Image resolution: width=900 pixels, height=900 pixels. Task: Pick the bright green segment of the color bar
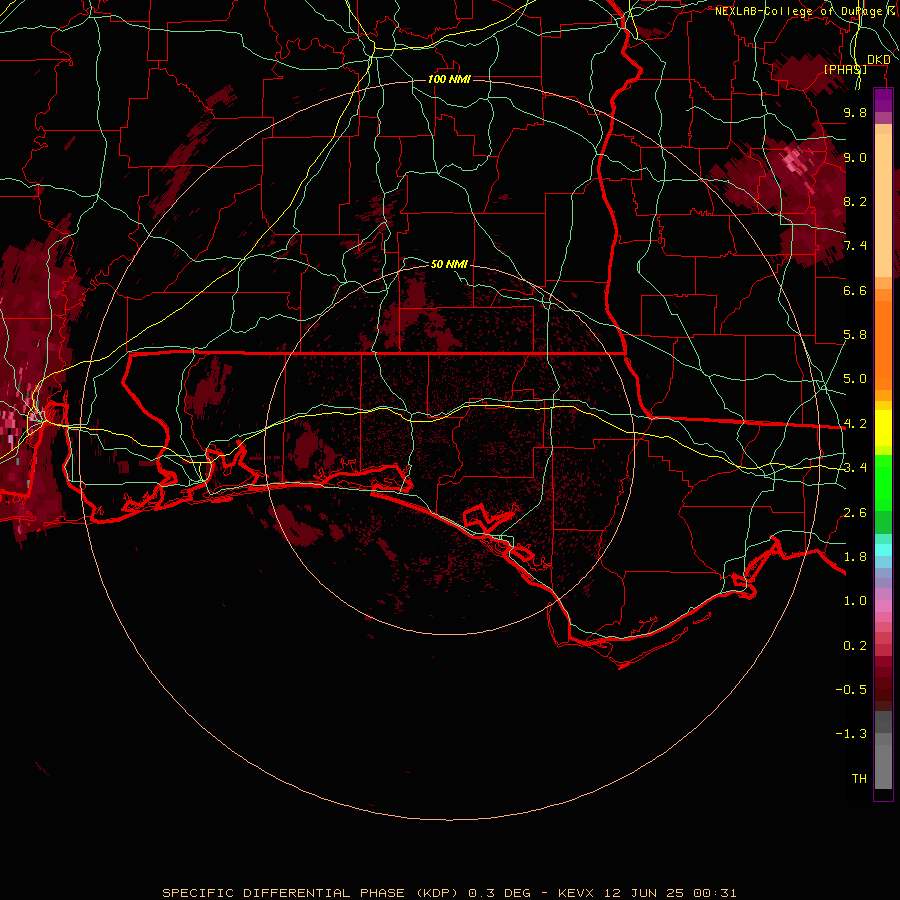[x=883, y=483]
